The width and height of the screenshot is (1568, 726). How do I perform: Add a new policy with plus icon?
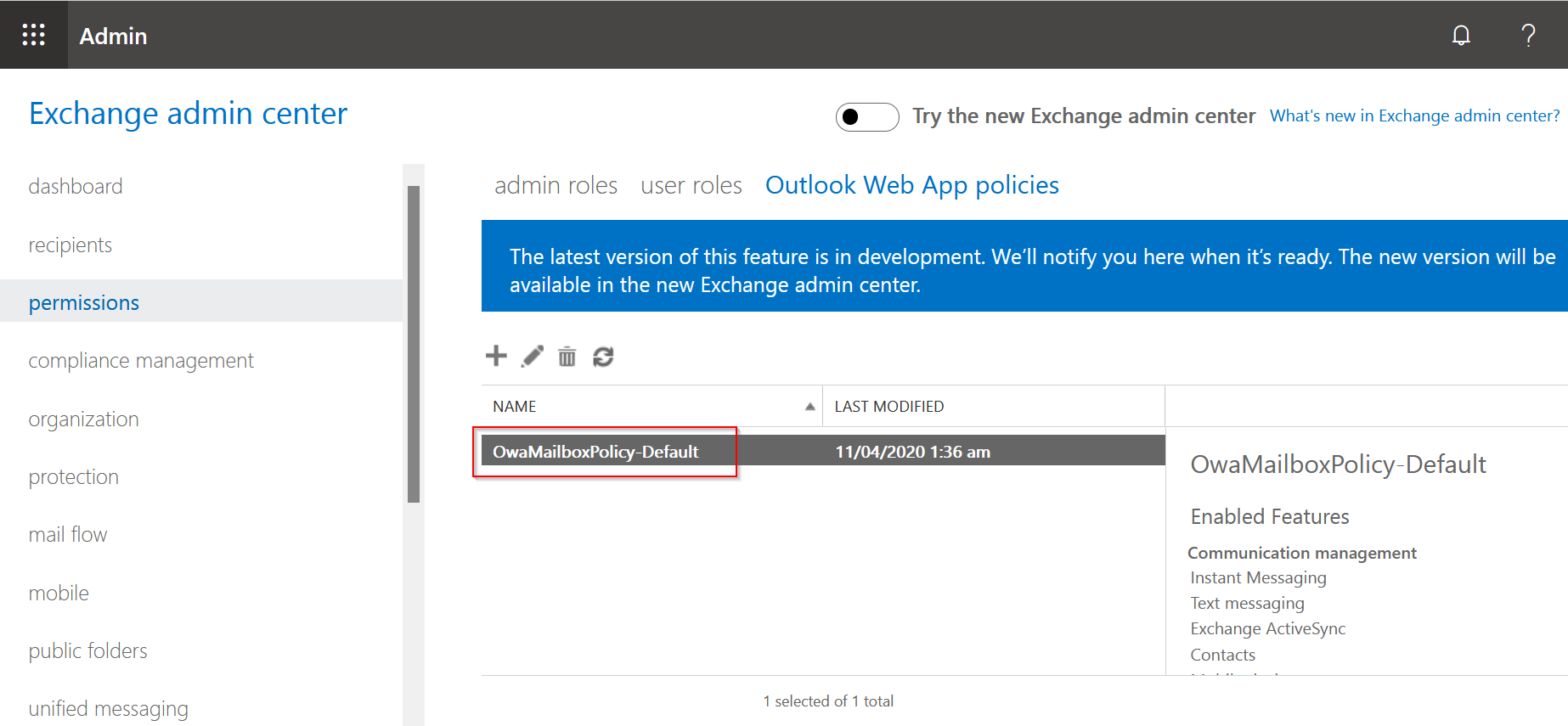(496, 356)
